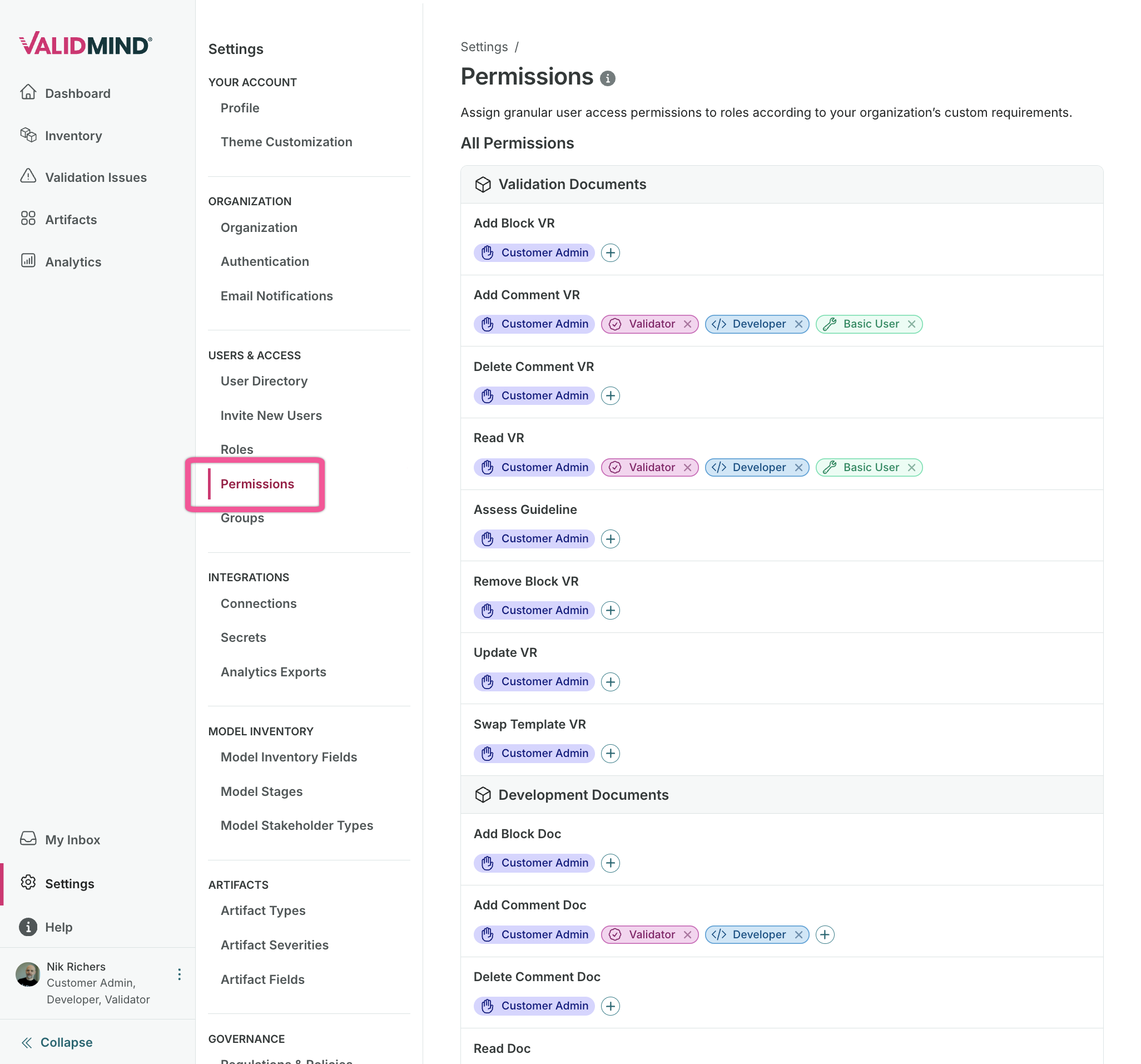The width and height of the screenshot is (1141, 1064).
Task: Add a role to Add Comment Doc
Action: (825, 934)
